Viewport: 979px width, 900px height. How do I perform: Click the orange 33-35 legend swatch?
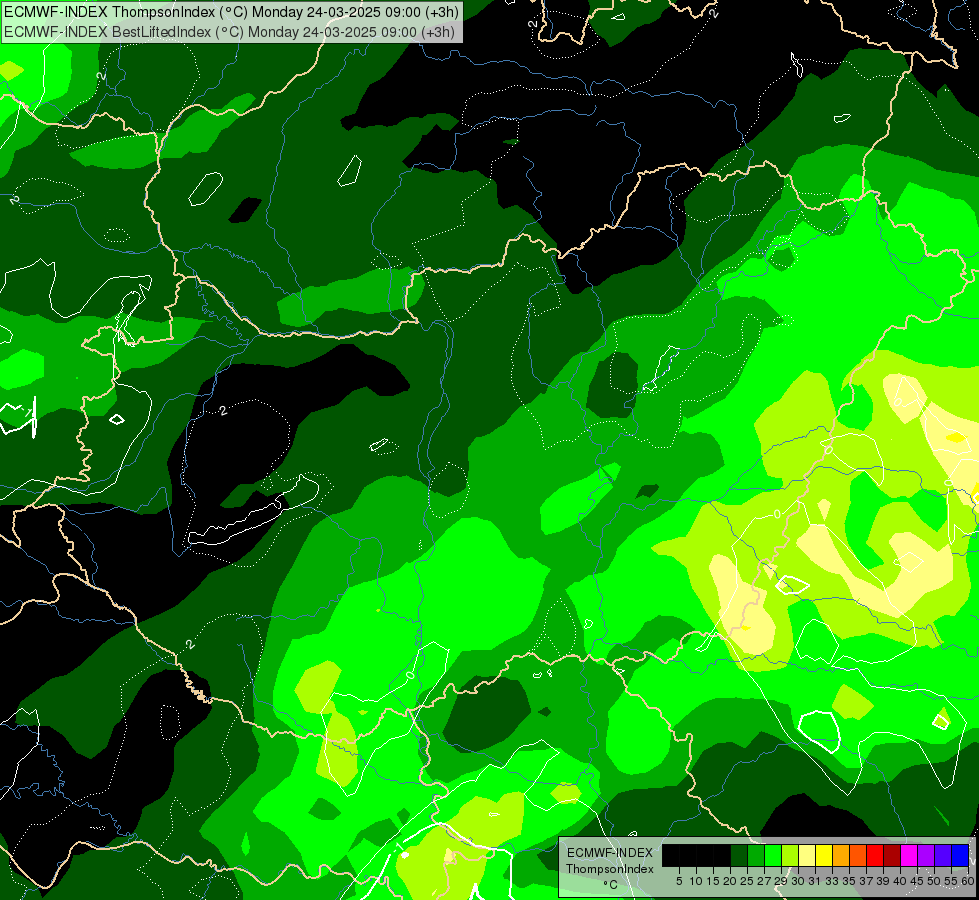(x=841, y=856)
